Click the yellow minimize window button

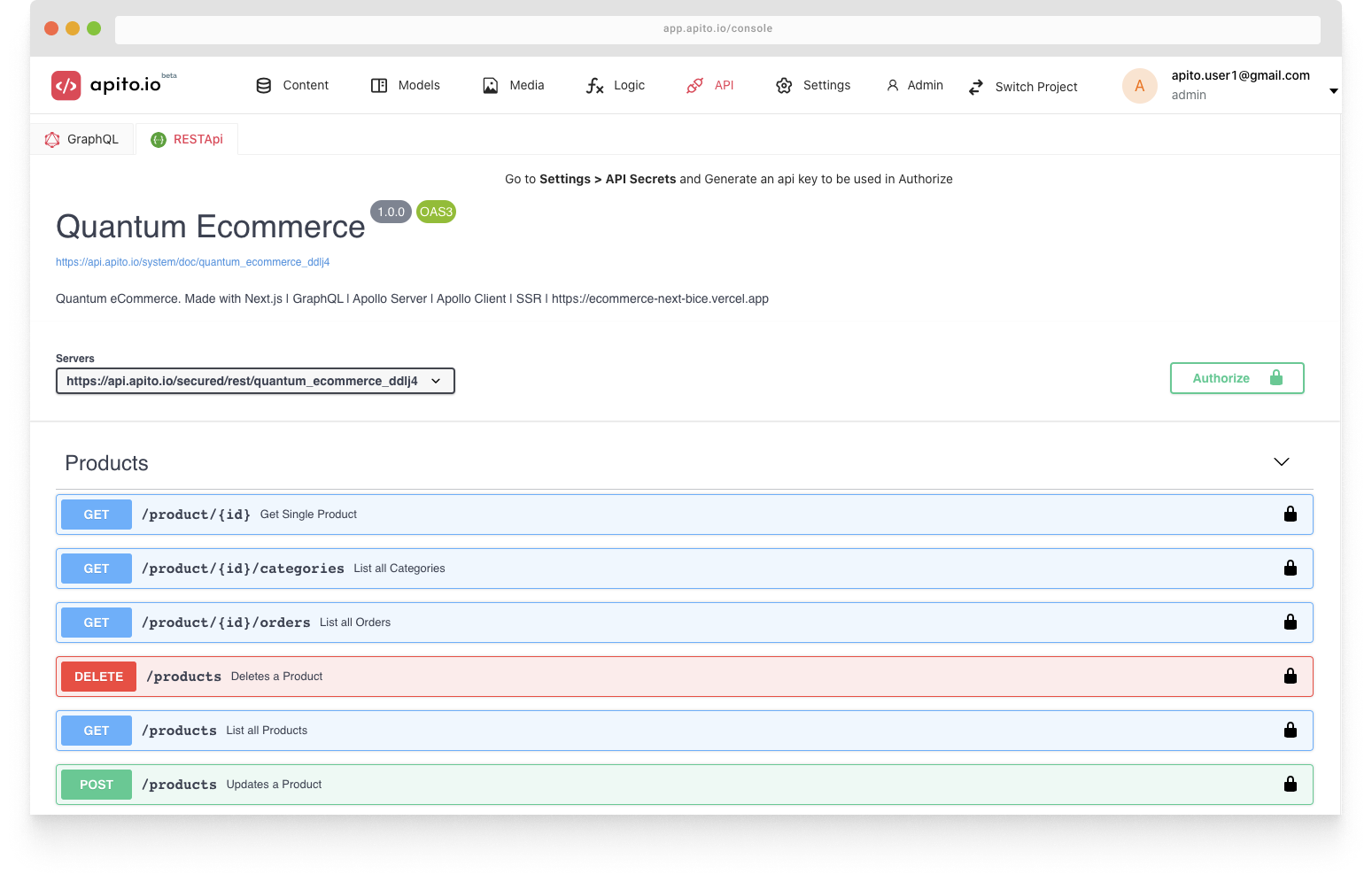coord(73,28)
